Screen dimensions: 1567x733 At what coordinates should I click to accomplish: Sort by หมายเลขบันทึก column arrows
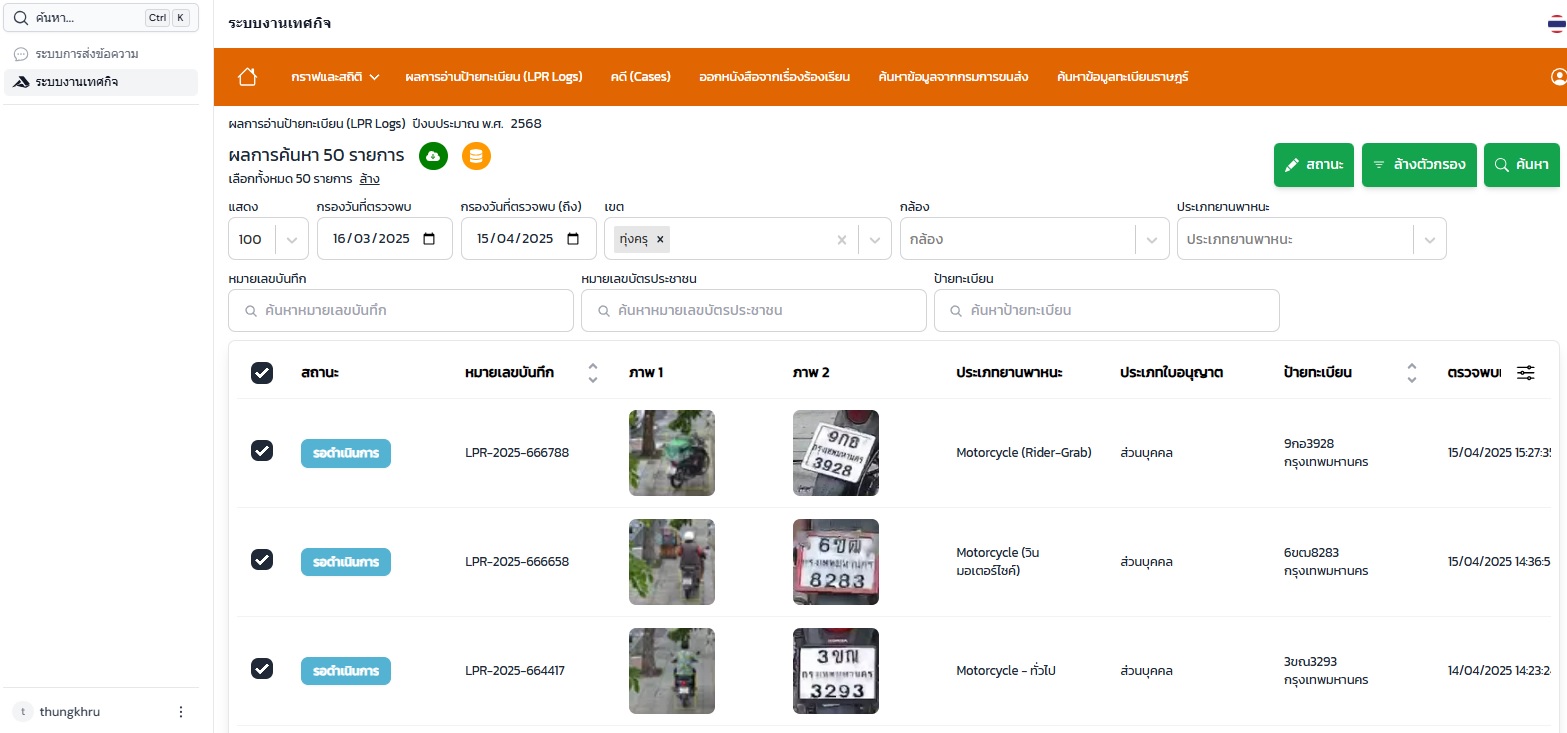(x=592, y=373)
